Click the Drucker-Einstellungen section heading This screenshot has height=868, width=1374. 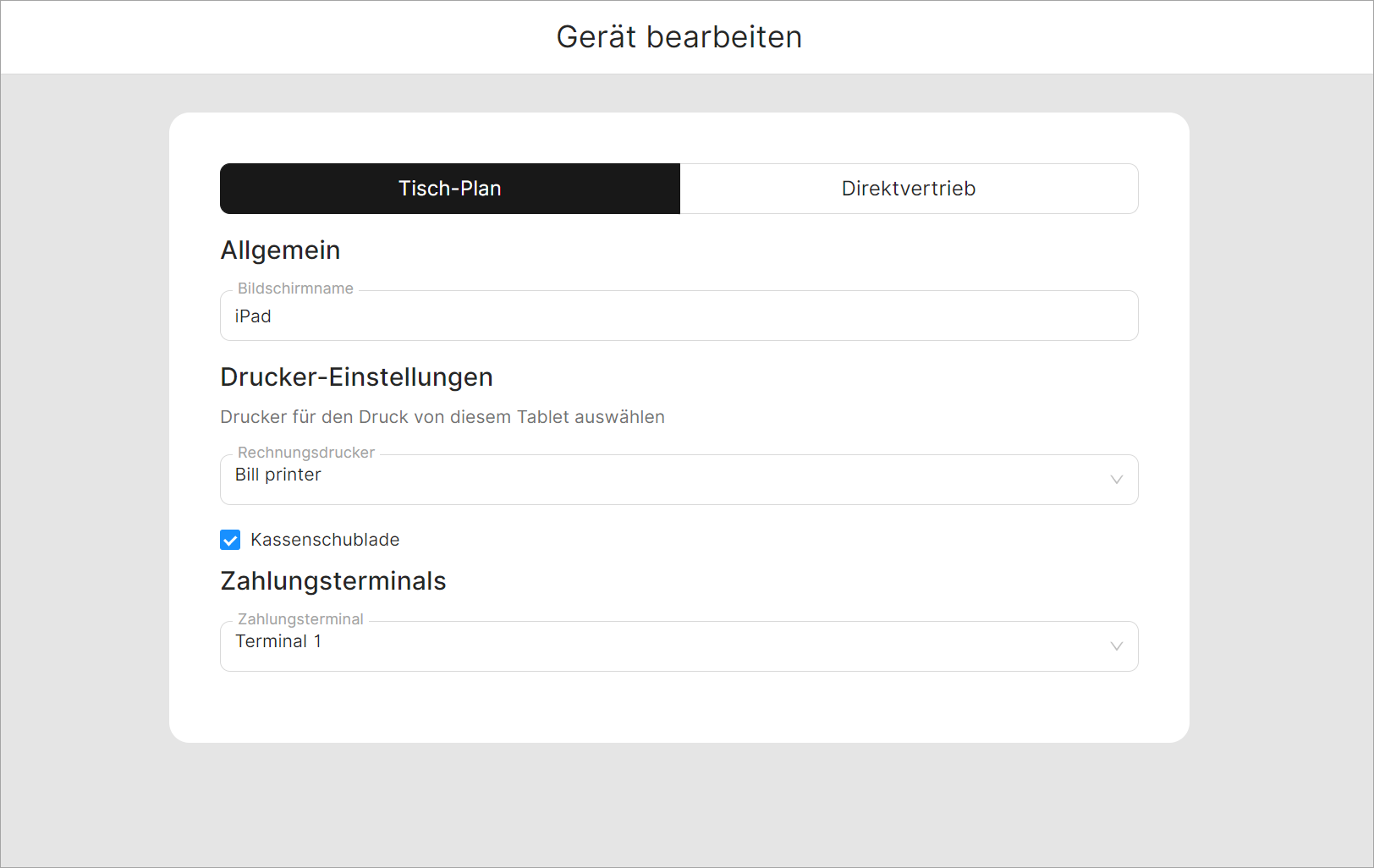pos(356,377)
